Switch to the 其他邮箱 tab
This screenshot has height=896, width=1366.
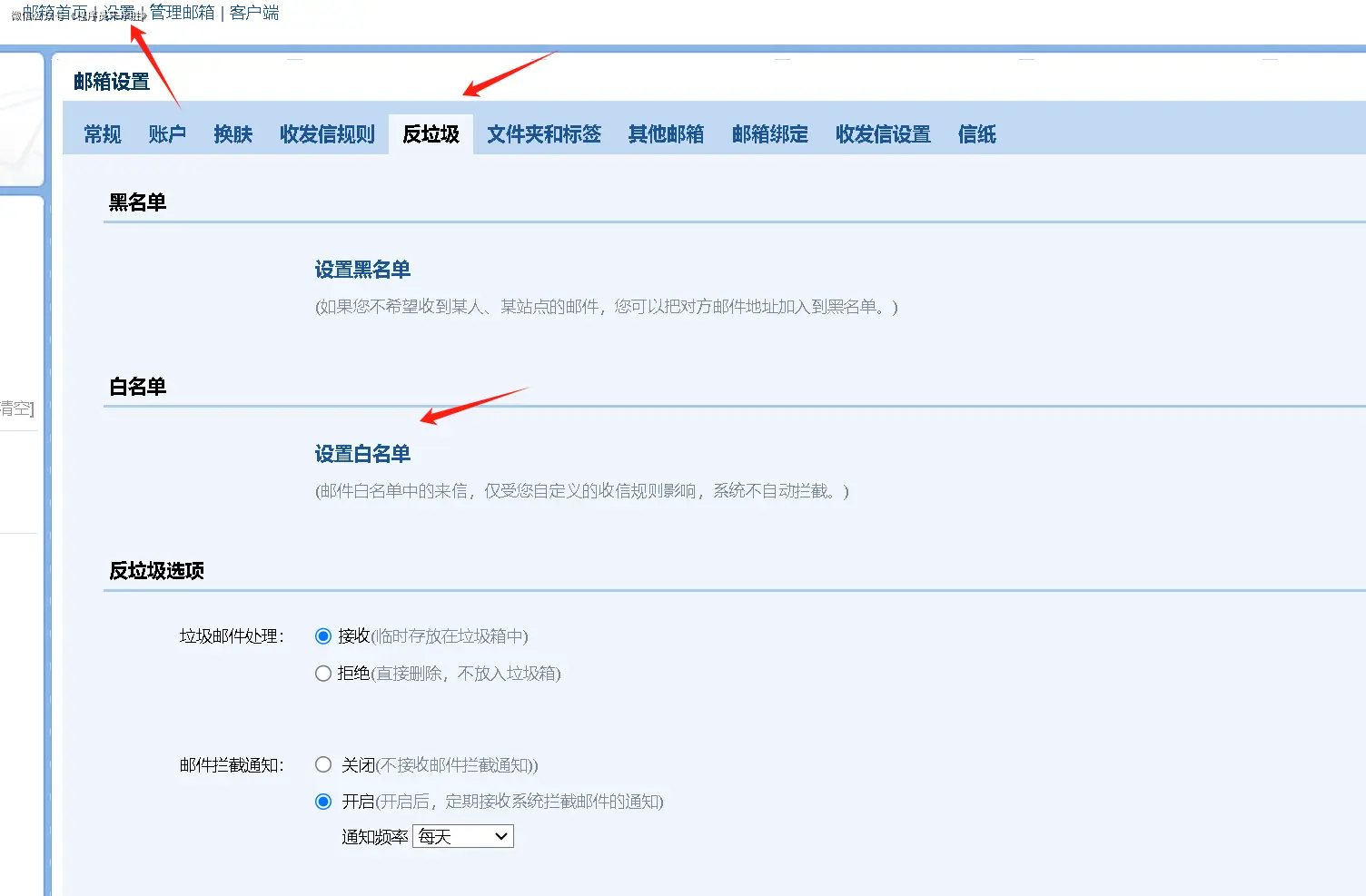tap(666, 134)
